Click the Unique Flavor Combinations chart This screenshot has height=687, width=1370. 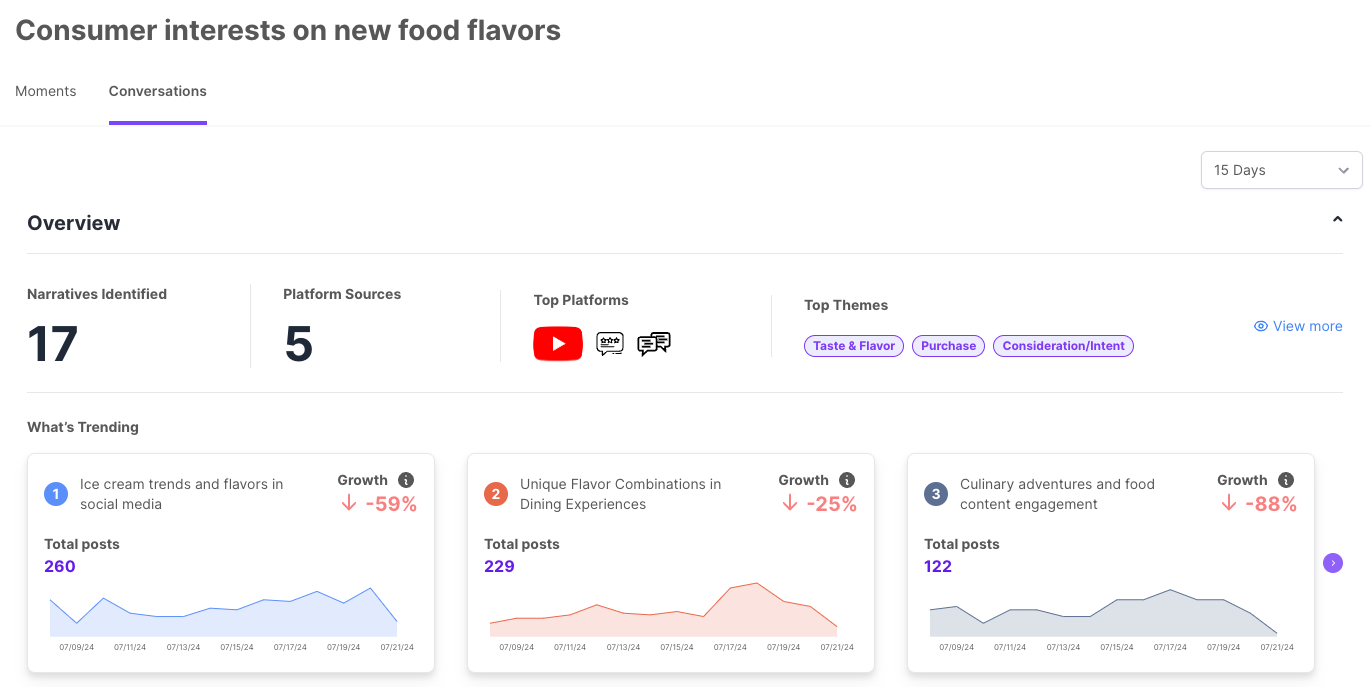[663, 612]
